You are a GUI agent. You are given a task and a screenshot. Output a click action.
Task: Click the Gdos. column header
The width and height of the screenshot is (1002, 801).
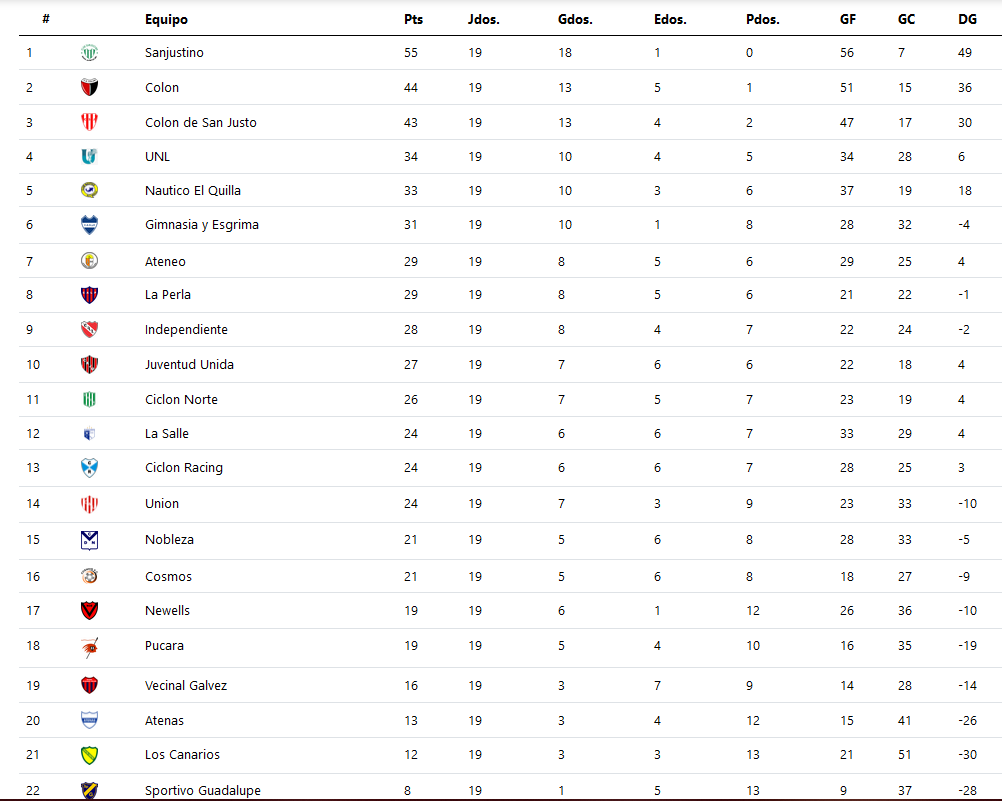pos(575,19)
